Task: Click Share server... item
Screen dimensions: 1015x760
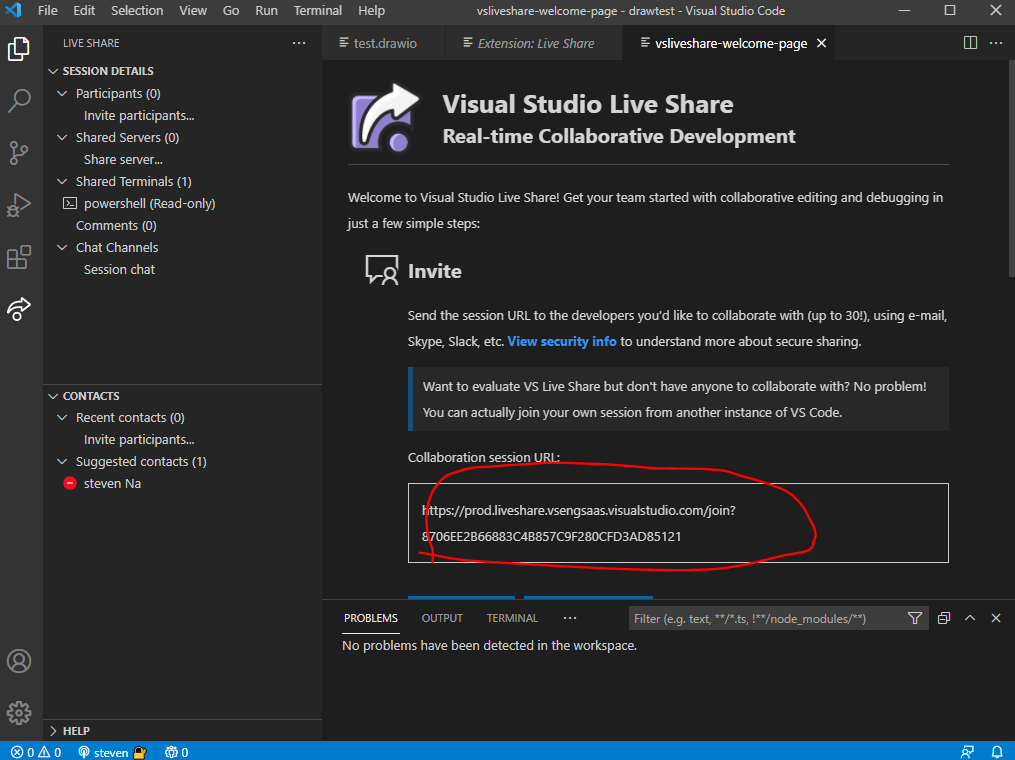Action: point(123,159)
